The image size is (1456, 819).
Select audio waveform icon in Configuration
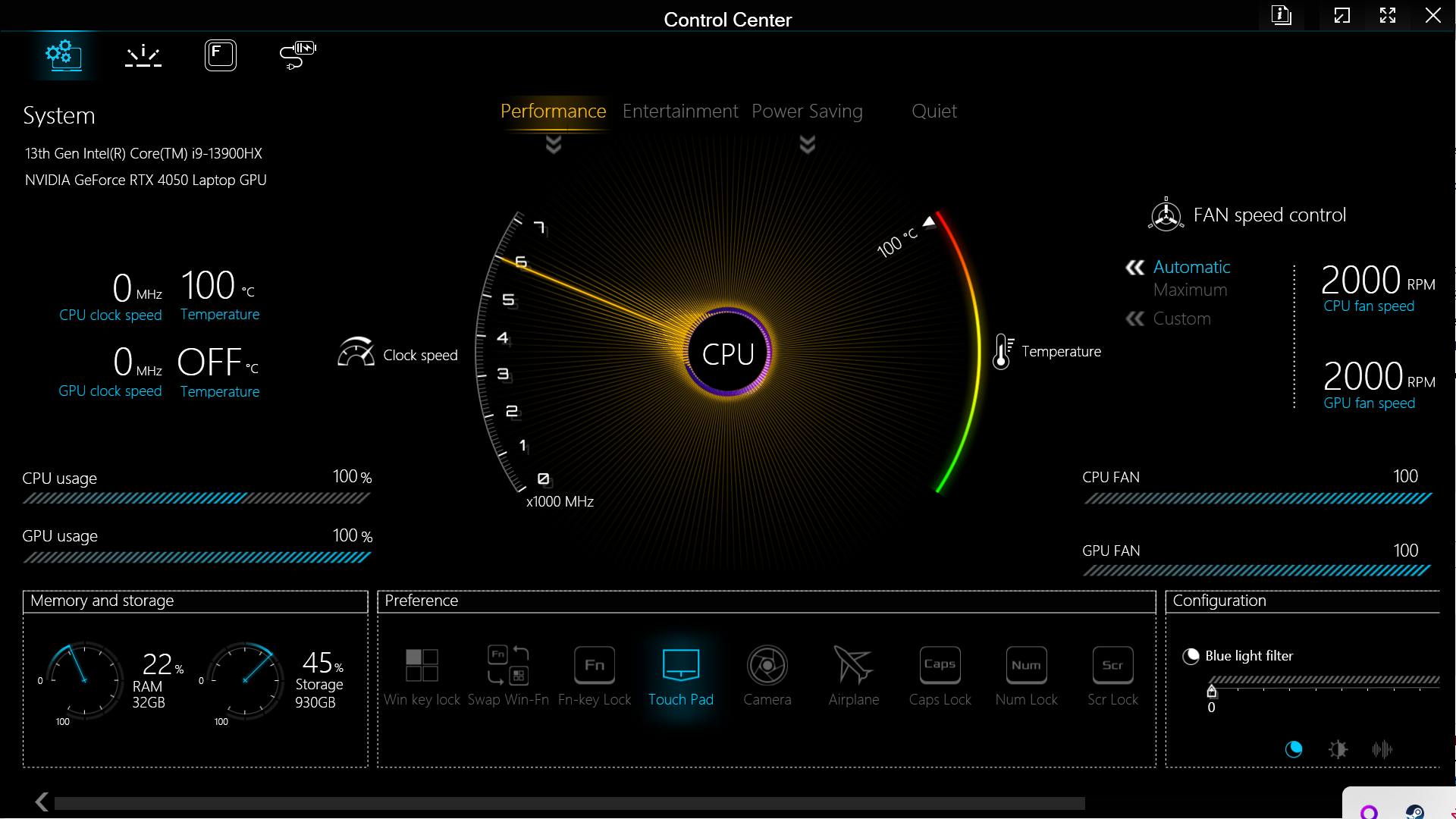[x=1382, y=749]
